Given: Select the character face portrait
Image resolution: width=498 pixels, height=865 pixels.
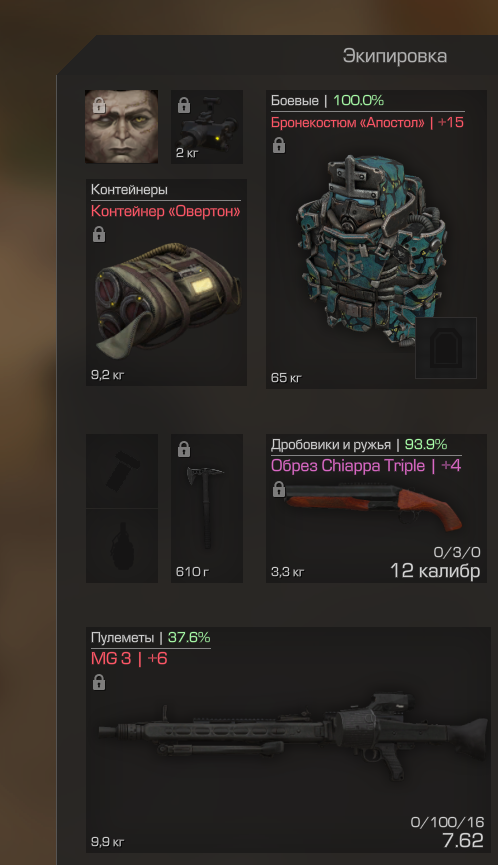Looking at the screenshot, I should (x=121, y=127).
